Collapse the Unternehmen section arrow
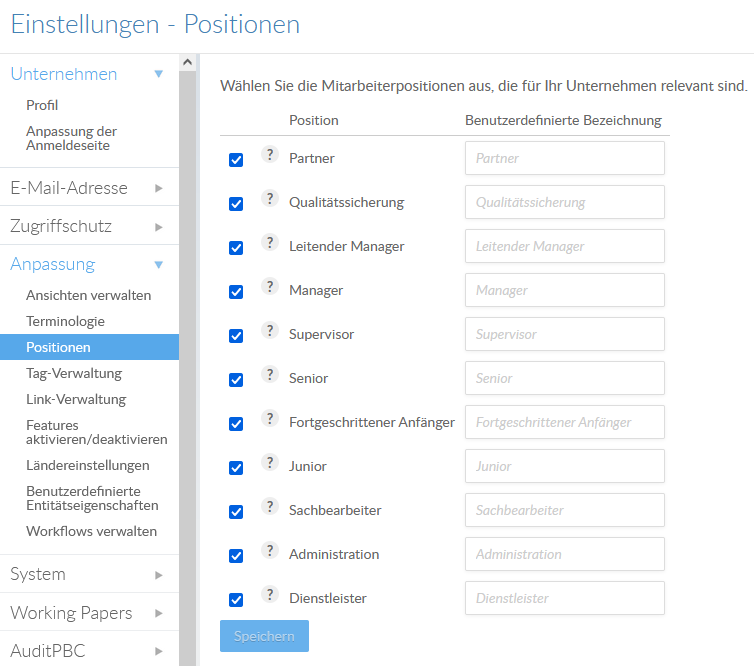The image size is (754, 666). pyautogui.click(x=159, y=74)
